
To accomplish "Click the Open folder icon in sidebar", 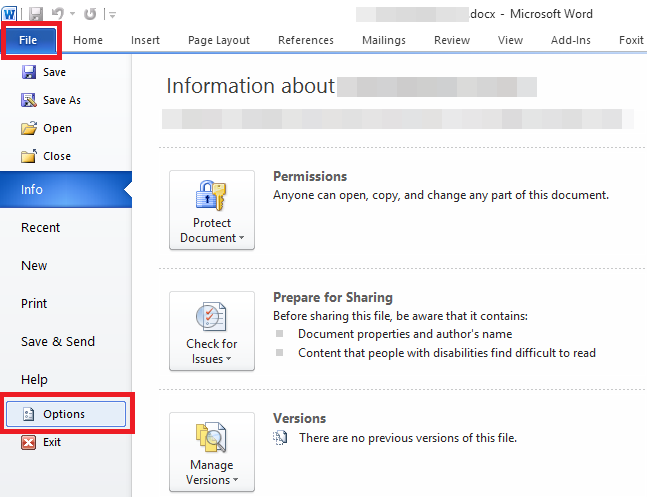I will pos(29,128).
